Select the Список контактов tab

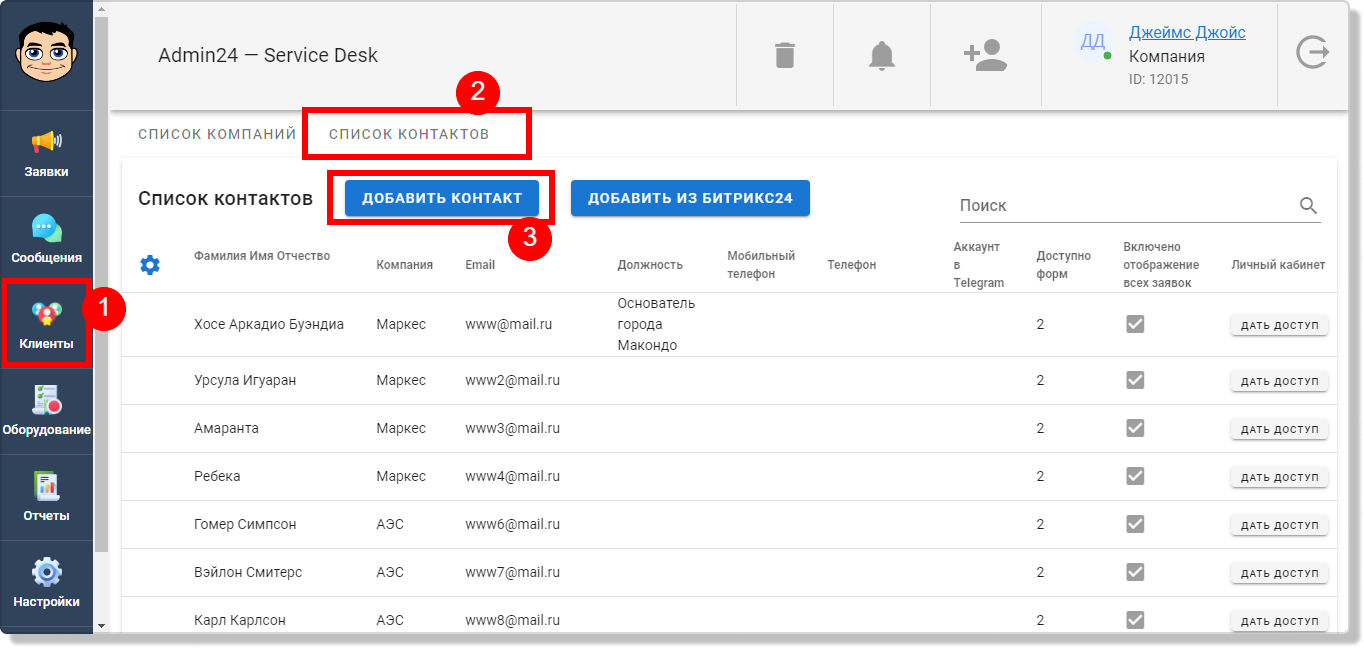[409, 134]
